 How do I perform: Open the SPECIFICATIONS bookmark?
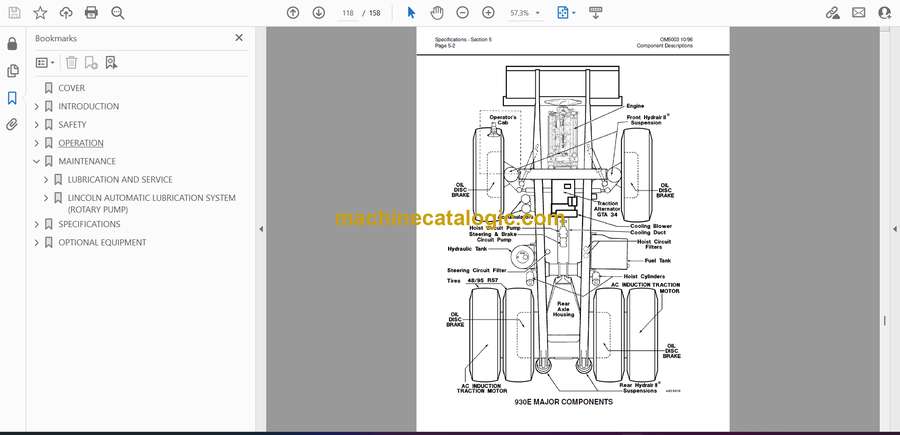89,224
